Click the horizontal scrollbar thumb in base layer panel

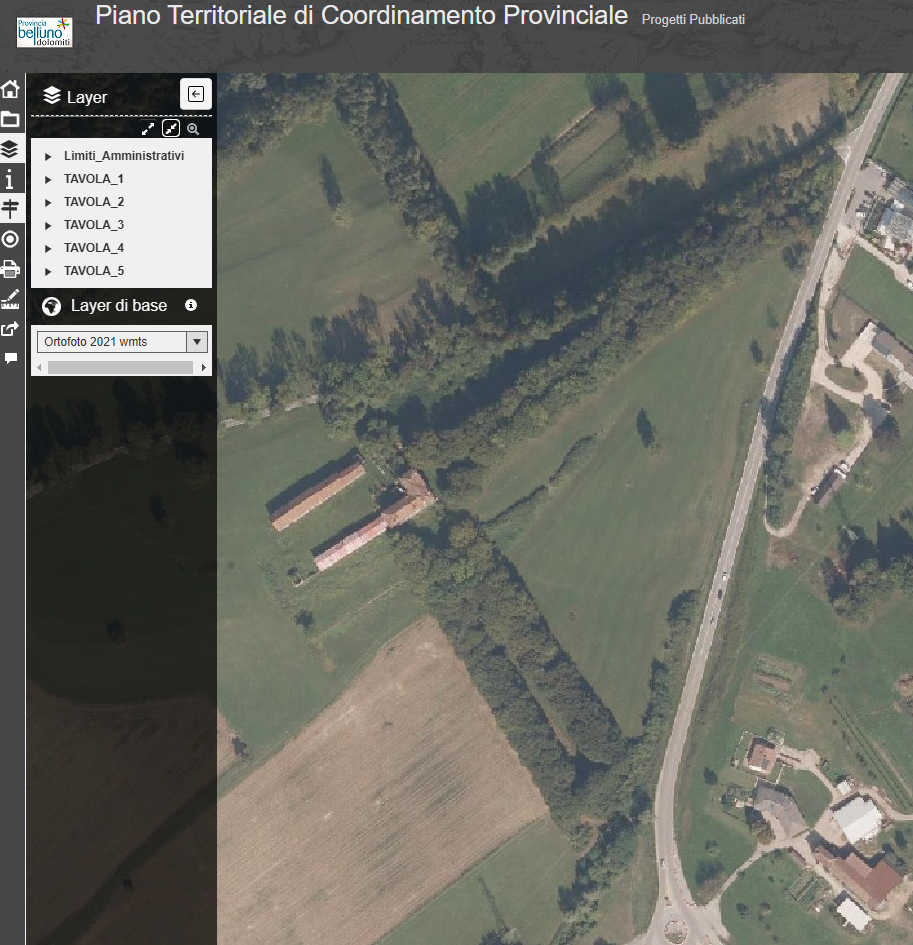121,367
